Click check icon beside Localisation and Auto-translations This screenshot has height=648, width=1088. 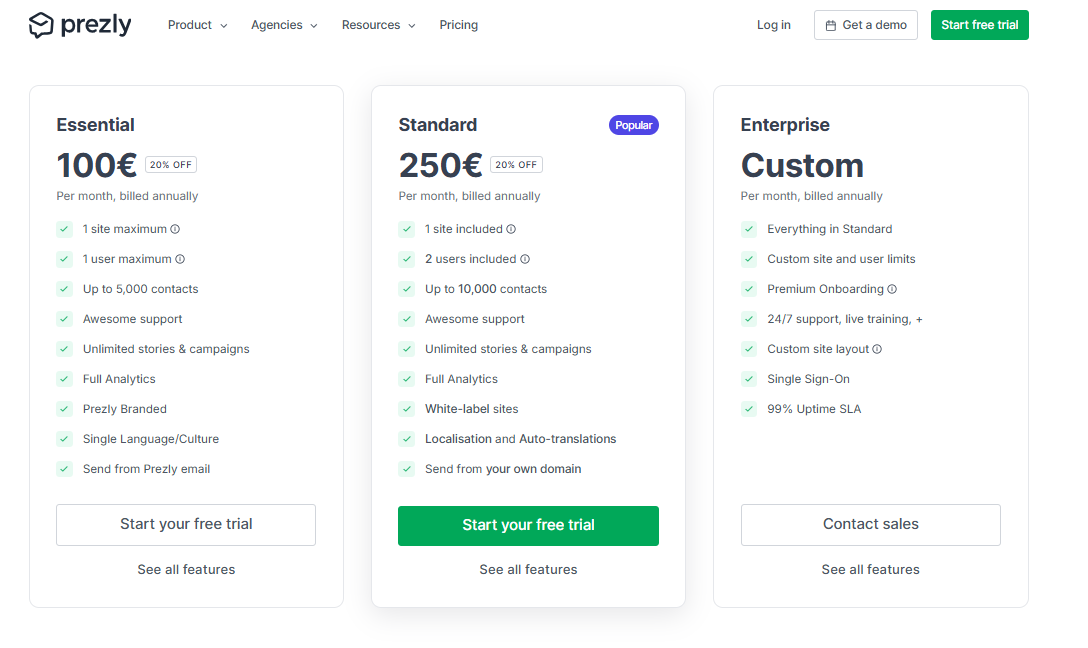coord(407,438)
